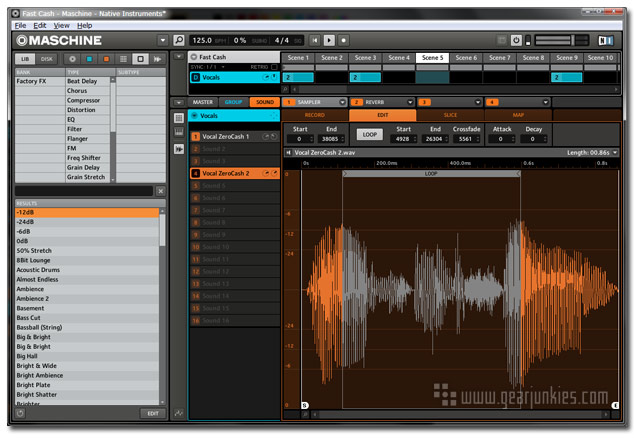This screenshot has width=634, height=438.
Task: Open the Edit menu
Action: tap(40, 25)
